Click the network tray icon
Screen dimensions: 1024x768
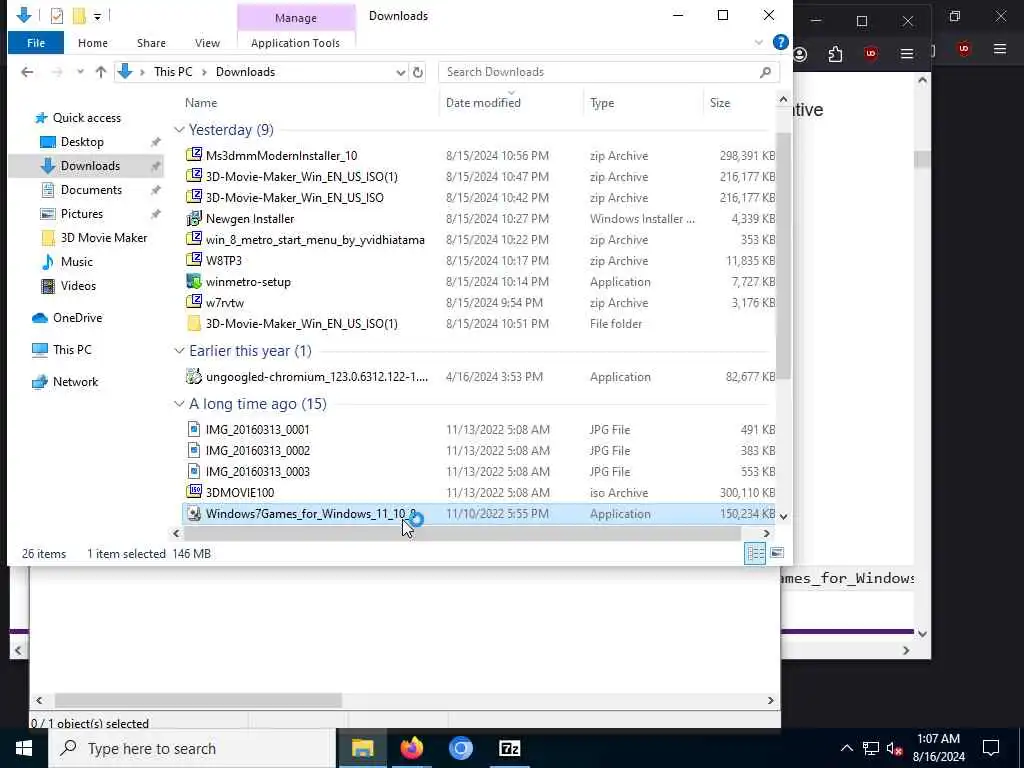871,748
